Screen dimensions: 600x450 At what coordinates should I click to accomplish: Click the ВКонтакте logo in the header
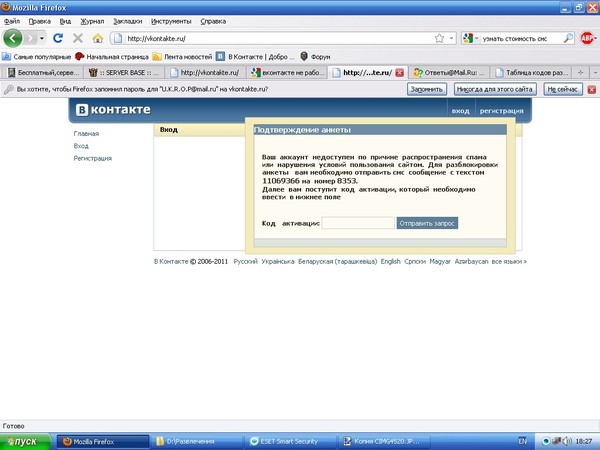click(113, 109)
